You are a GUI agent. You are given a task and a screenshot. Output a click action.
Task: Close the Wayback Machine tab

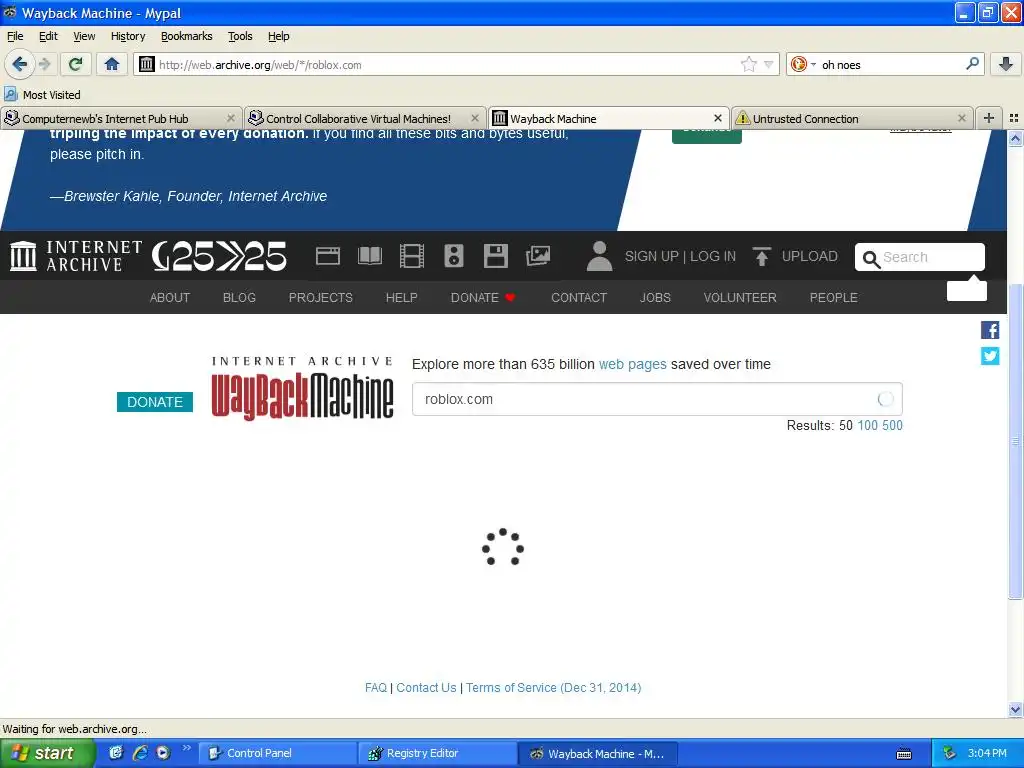click(x=718, y=118)
